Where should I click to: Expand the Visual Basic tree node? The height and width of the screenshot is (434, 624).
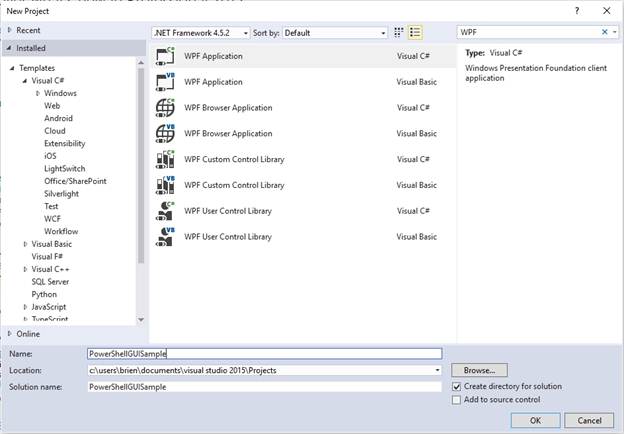[25, 244]
